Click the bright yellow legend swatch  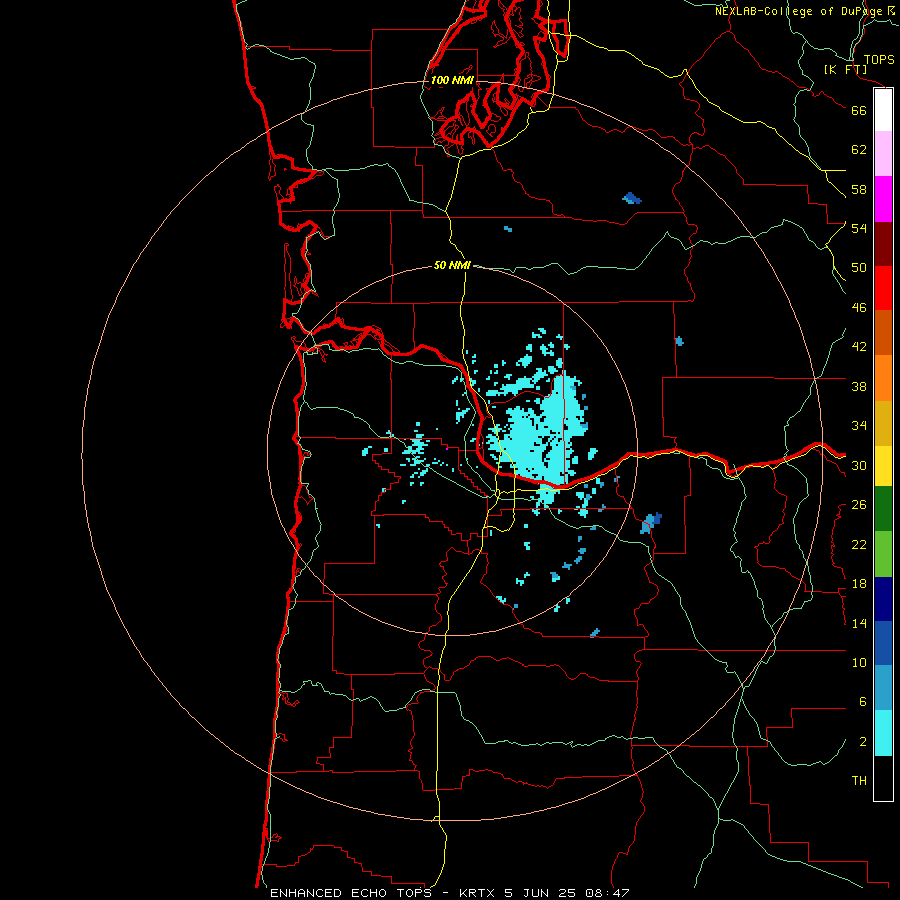(x=883, y=466)
